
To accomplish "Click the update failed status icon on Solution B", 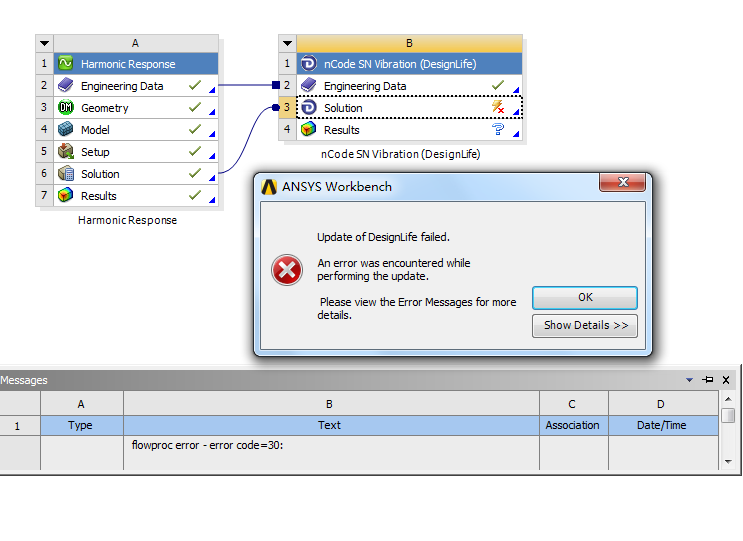I will (498, 107).
